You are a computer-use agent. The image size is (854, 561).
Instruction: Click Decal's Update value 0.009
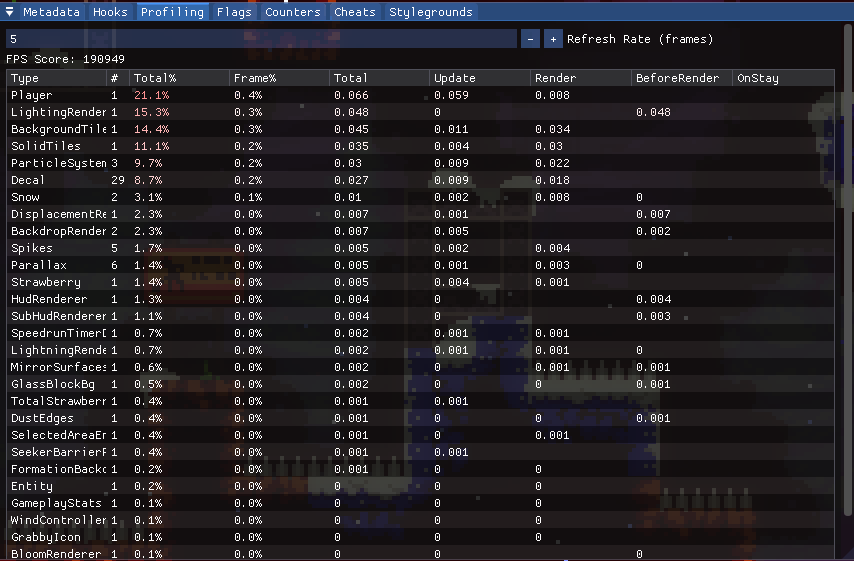[x=451, y=180]
